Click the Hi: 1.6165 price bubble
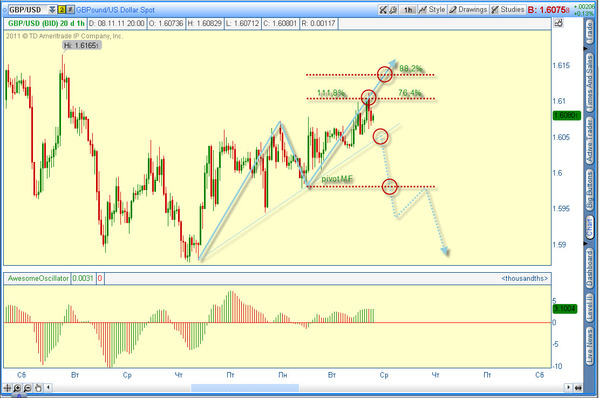 [x=82, y=46]
